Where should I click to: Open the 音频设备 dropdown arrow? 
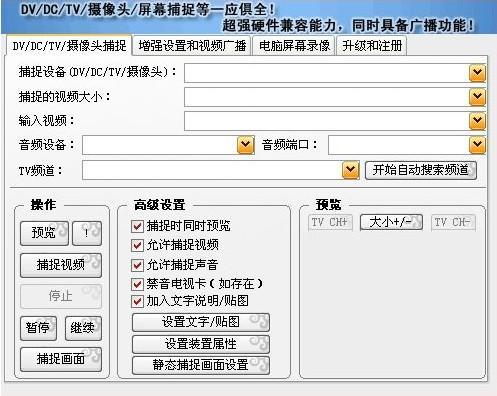pos(246,145)
